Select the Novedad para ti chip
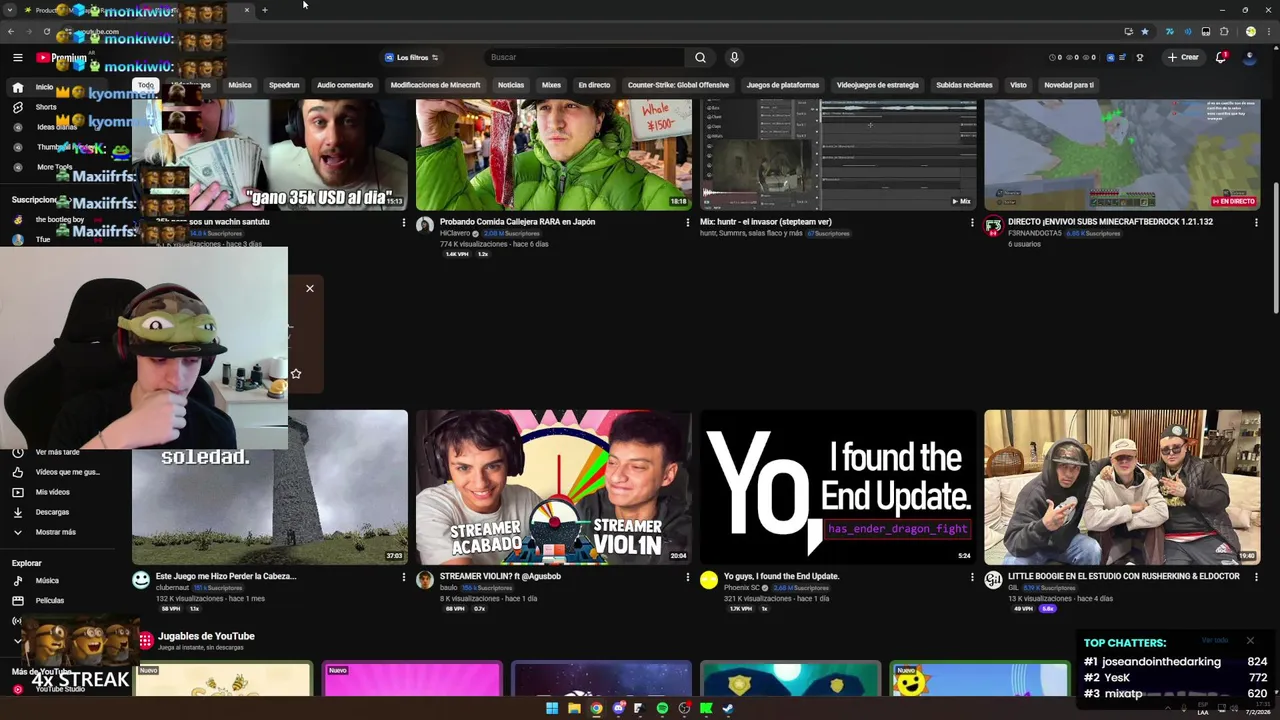The height and width of the screenshot is (720, 1280). point(1069,85)
